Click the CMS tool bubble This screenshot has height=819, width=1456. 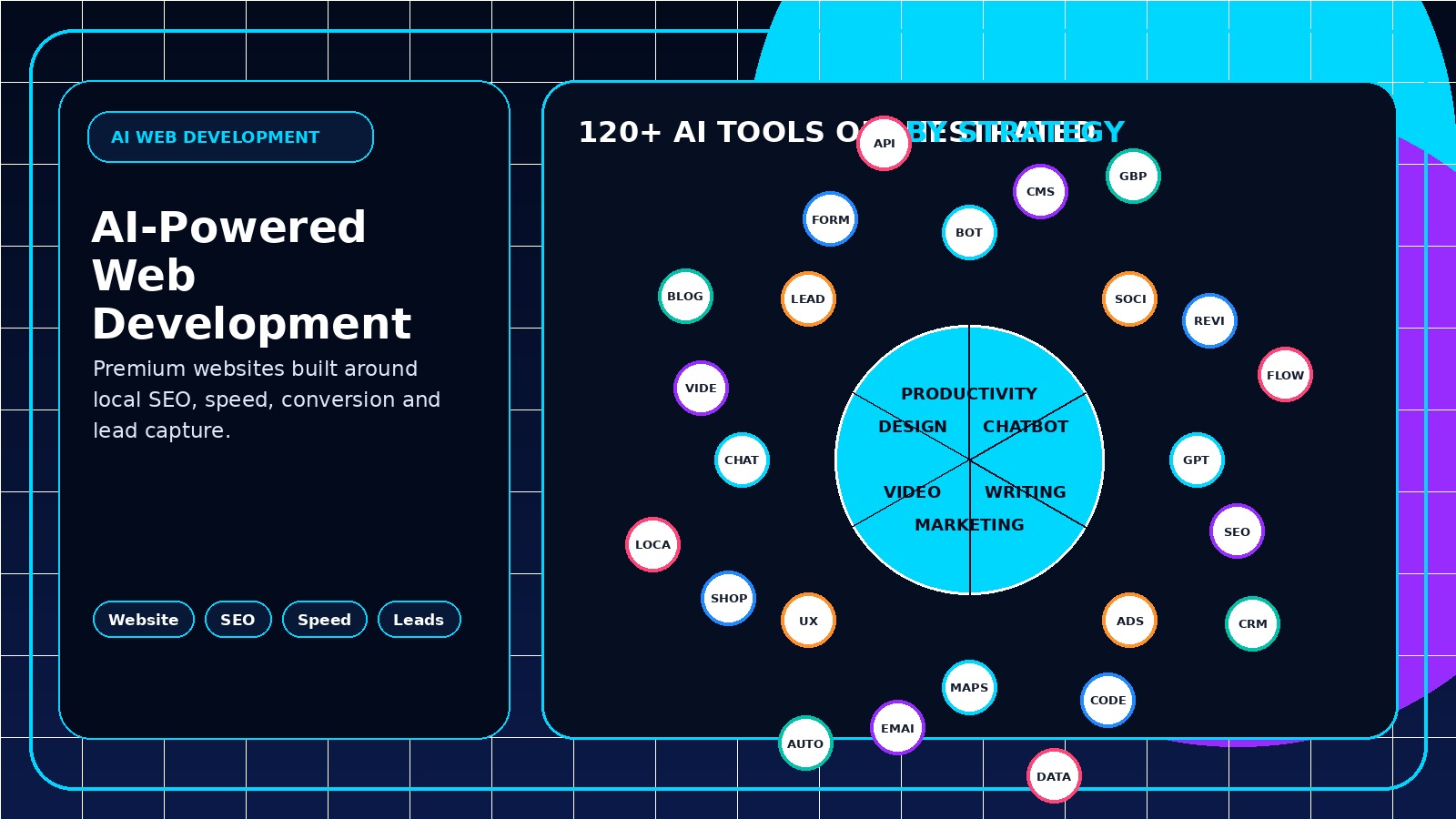pyautogui.click(x=1040, y=191)
